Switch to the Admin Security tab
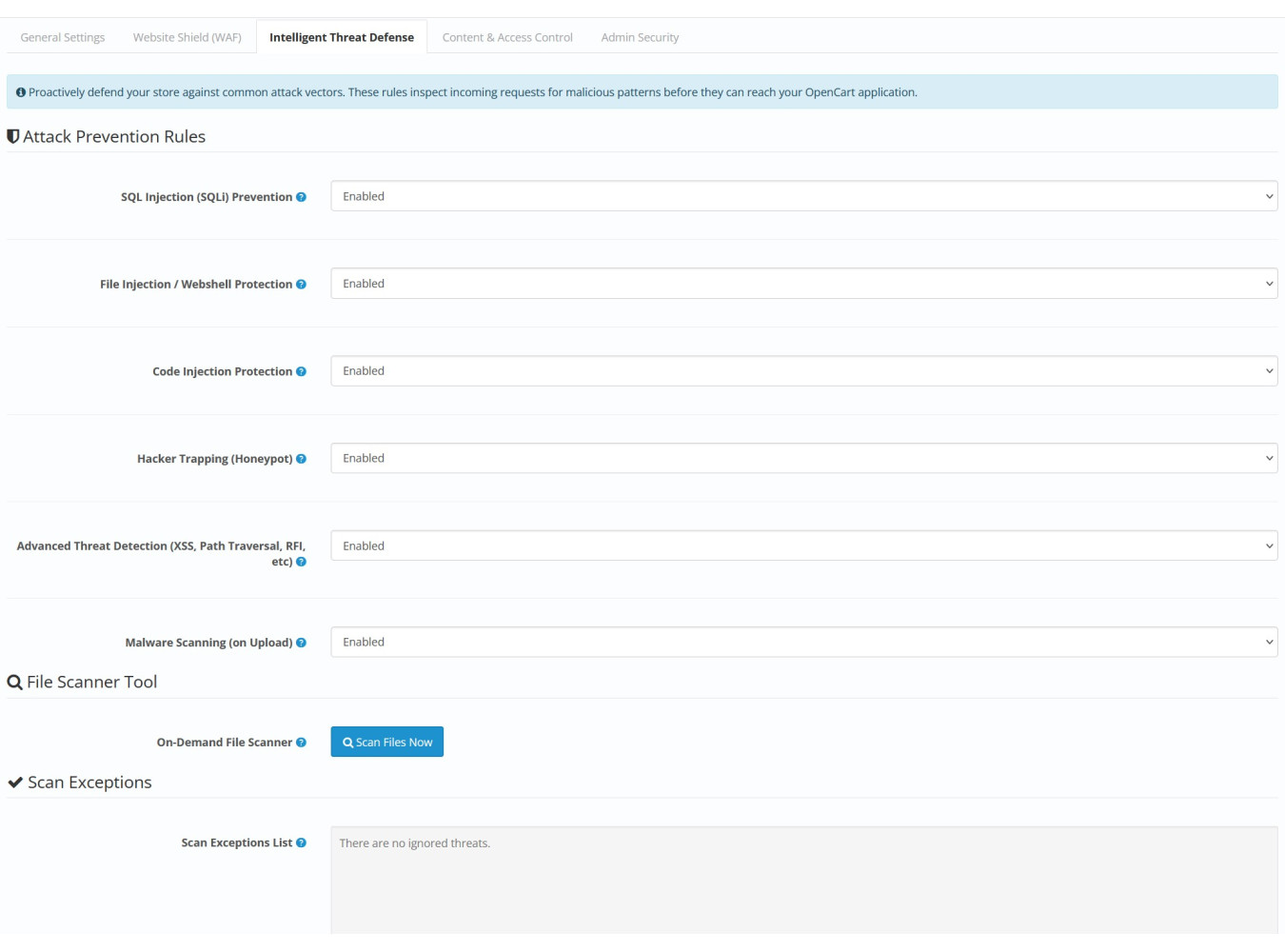The height and width of the screenshot is (952, 1285). [640, 37]
